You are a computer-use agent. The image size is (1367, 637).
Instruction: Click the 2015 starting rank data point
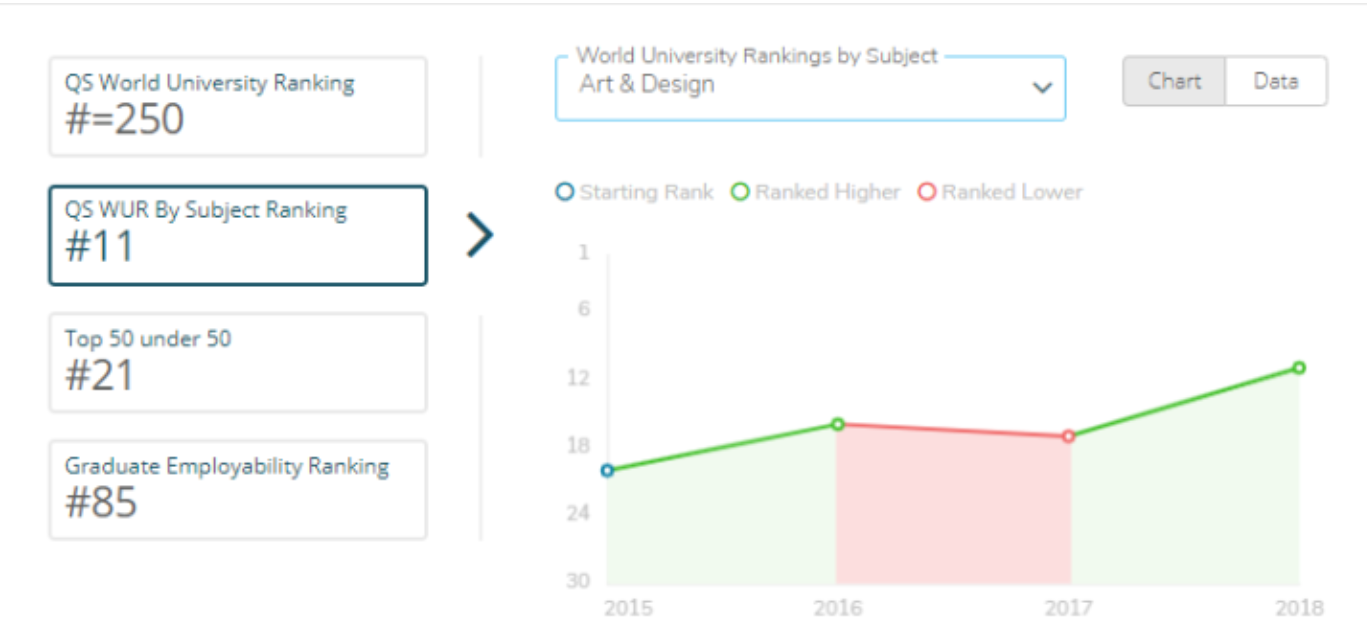point(607,470)
